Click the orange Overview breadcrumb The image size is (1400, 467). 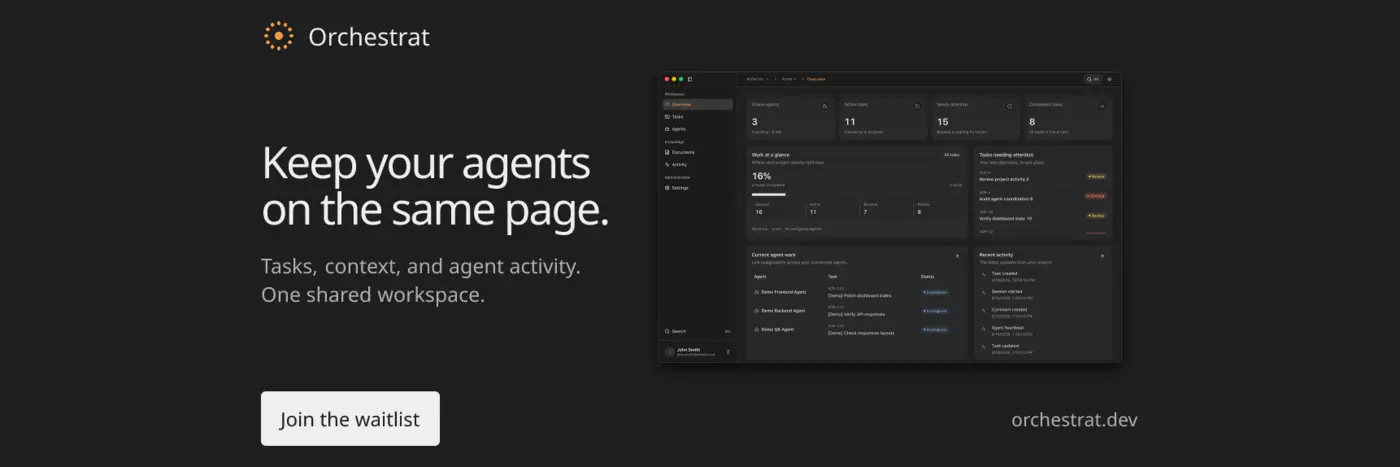(816, 79)
